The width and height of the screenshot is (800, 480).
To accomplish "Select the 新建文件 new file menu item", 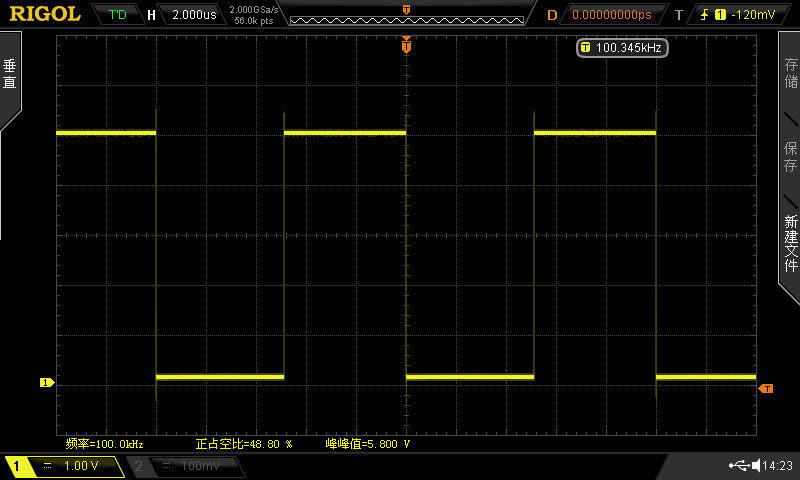I will pos(791,243).
